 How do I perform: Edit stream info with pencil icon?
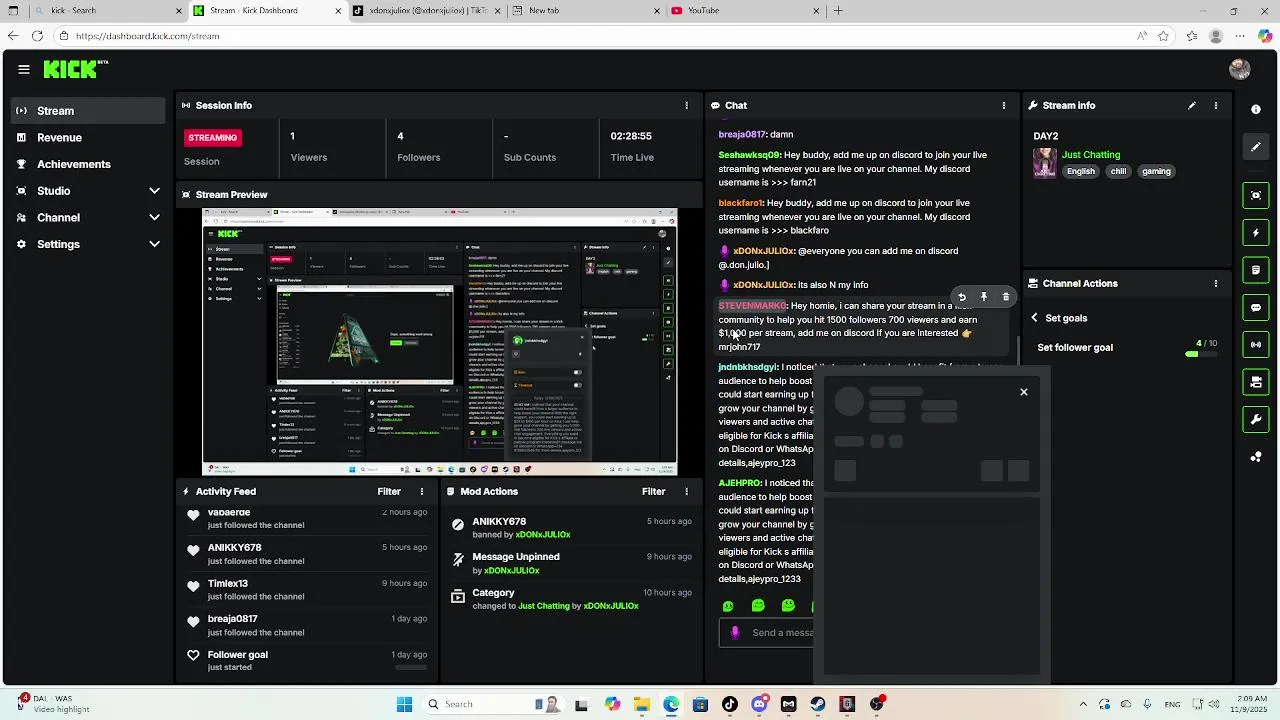[1191, 105]
